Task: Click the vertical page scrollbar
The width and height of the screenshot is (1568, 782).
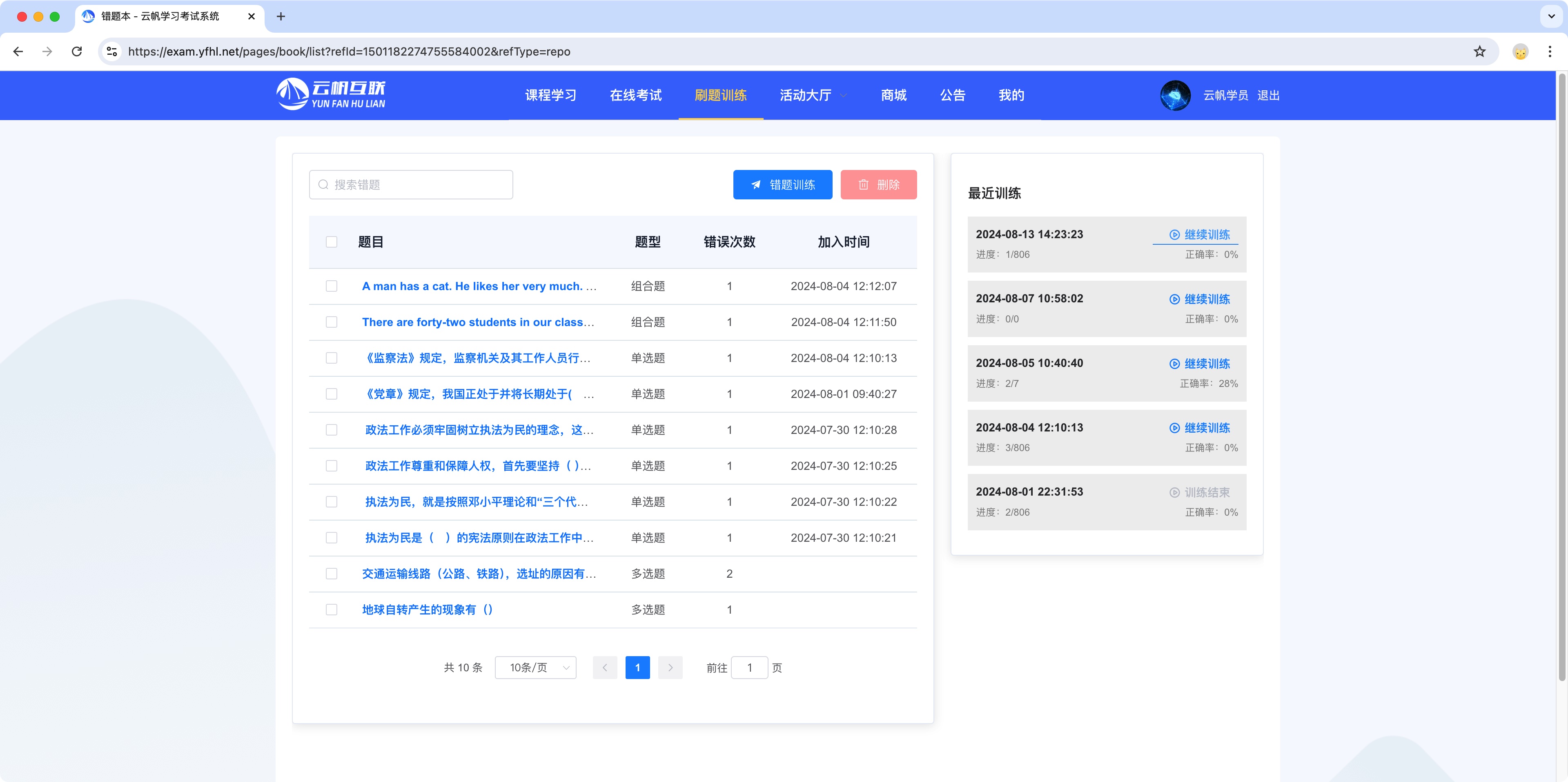Action: coord(1562,378)
